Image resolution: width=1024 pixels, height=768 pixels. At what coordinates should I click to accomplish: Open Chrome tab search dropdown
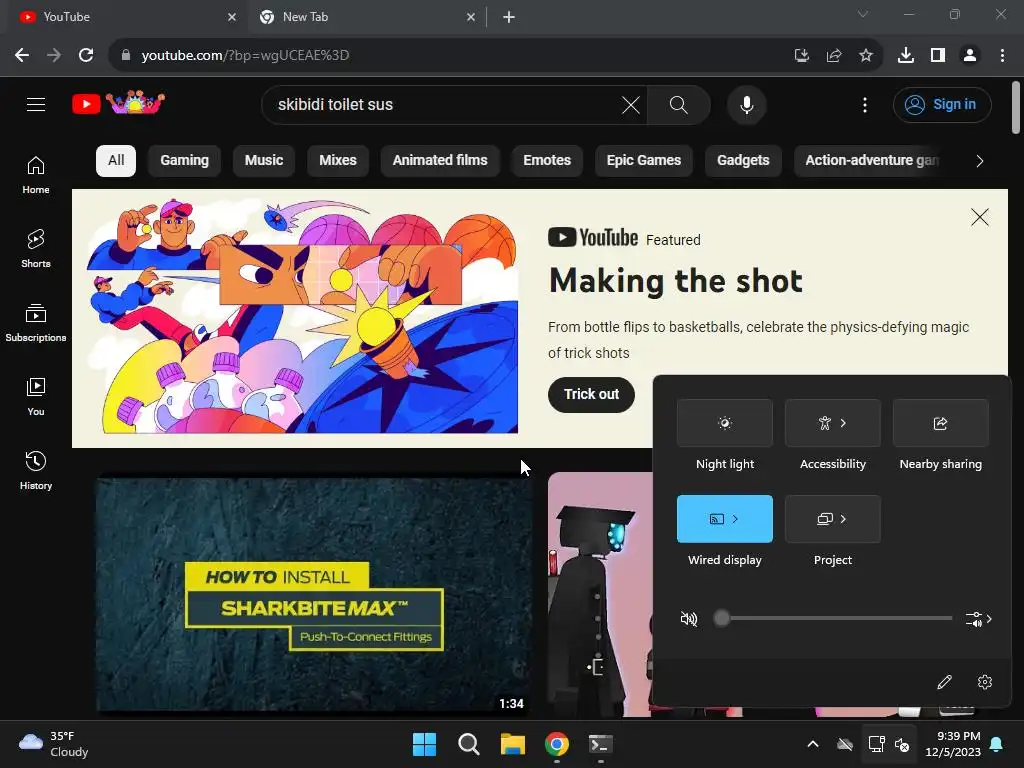coord(863,14)
